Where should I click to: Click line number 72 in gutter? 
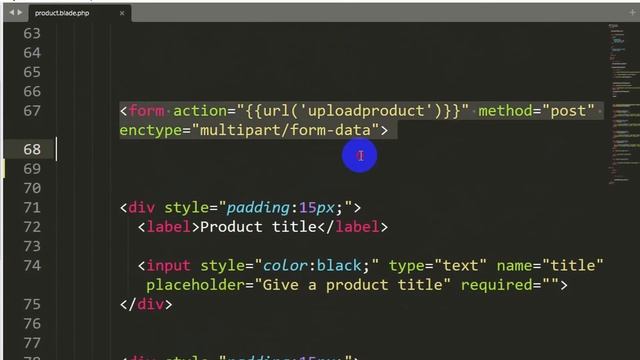pyautogui.click(x=32, y=227)
